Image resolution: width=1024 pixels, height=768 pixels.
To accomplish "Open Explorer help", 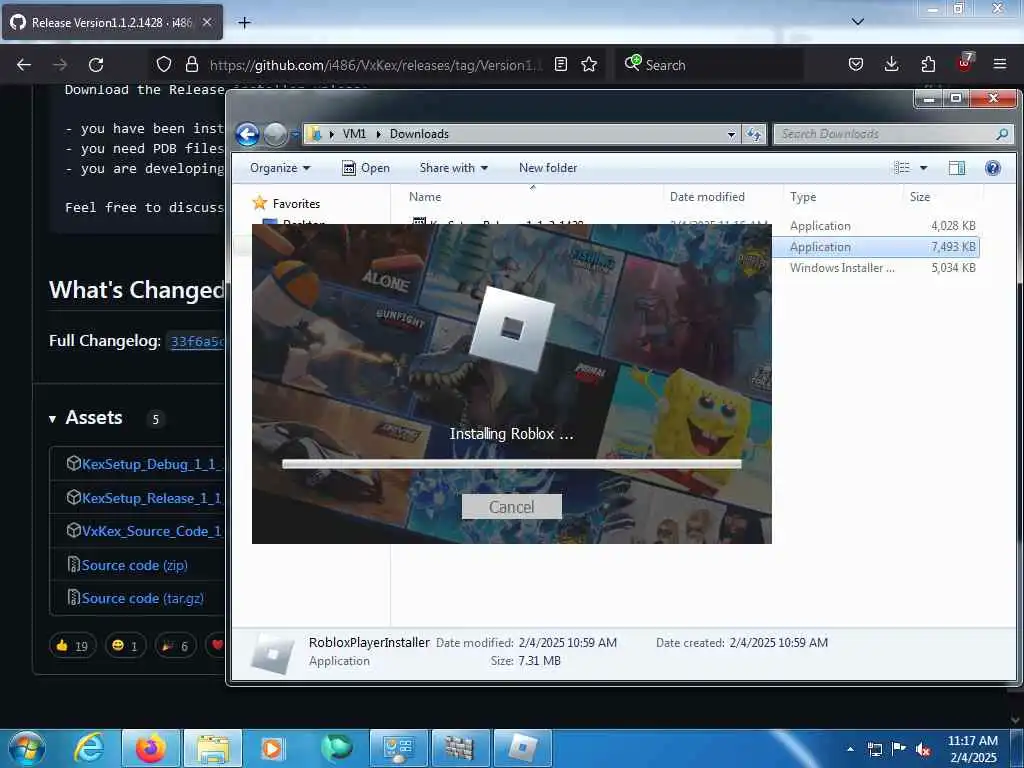I will 993,168.
